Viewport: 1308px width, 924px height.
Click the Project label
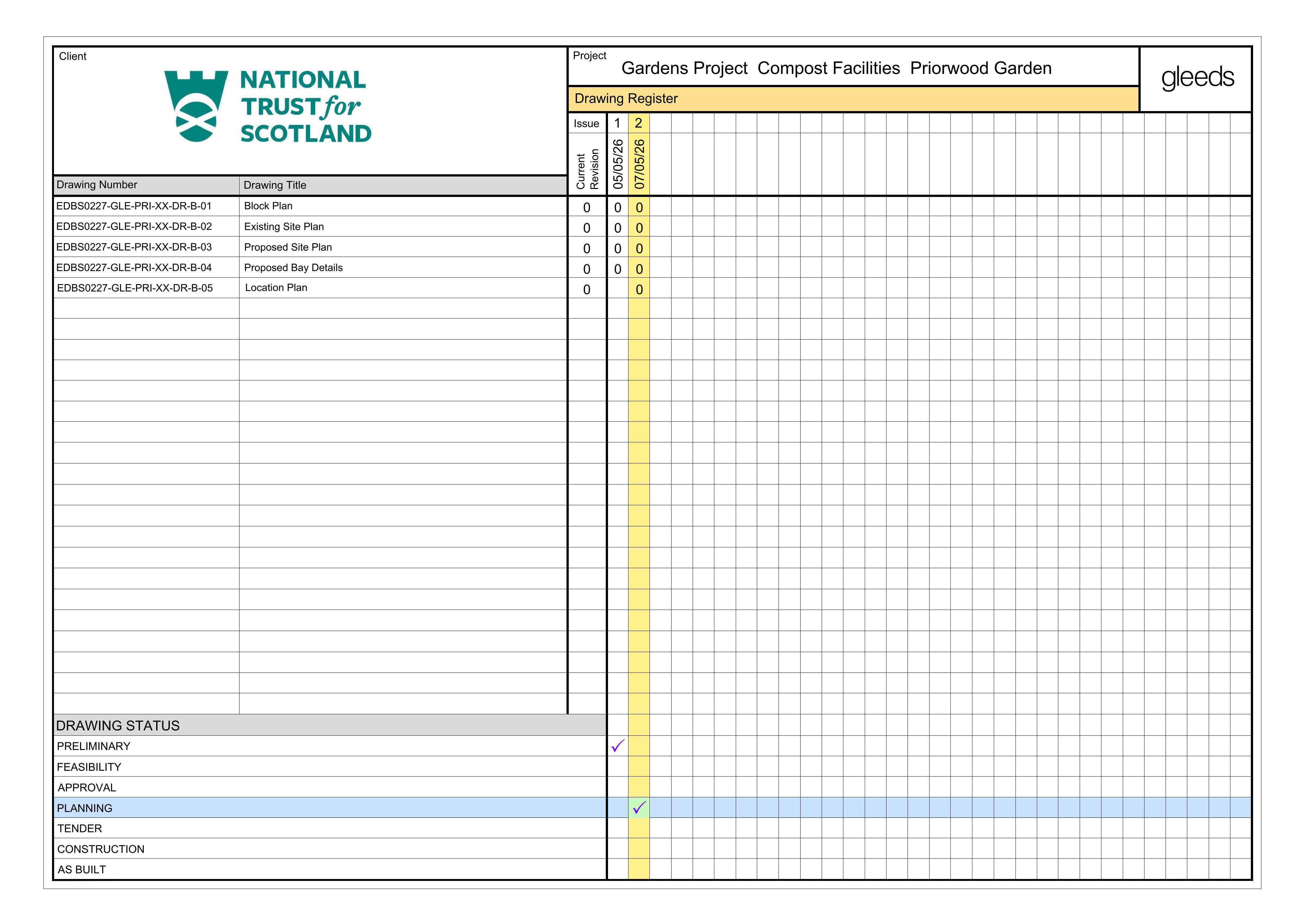tap(589, 56)
